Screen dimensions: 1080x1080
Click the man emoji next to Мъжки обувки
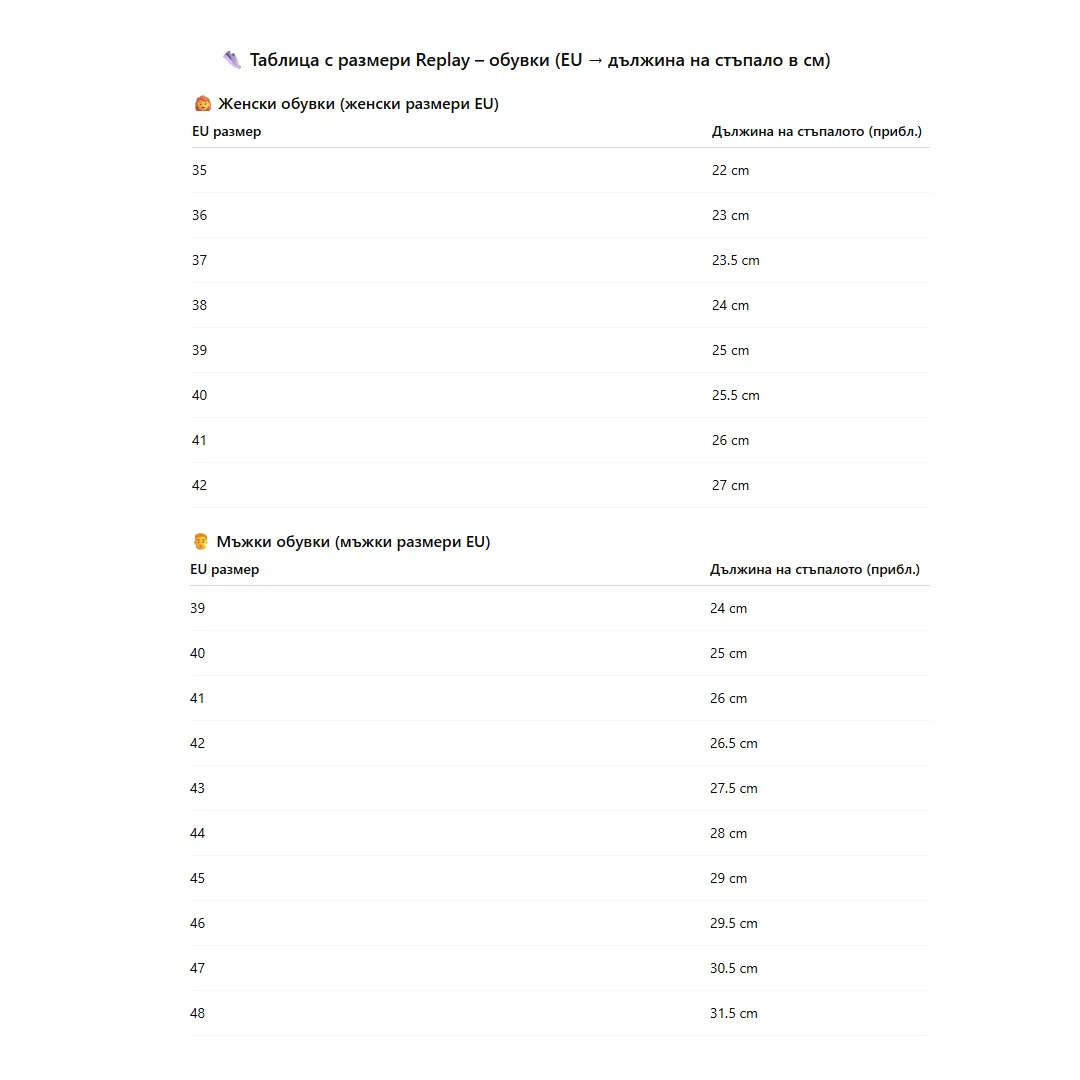click(x=200, y=542)
